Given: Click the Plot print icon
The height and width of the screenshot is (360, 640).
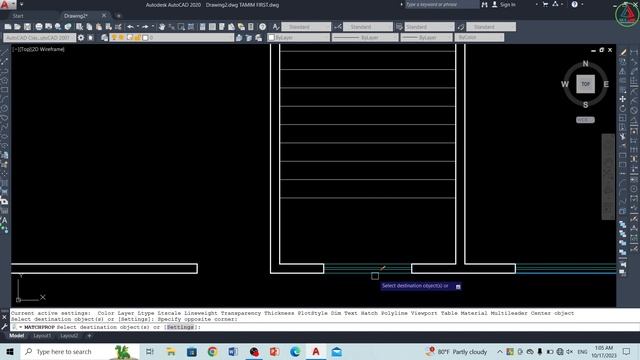Looking at the screenshot, I should [x=39, y=27].
